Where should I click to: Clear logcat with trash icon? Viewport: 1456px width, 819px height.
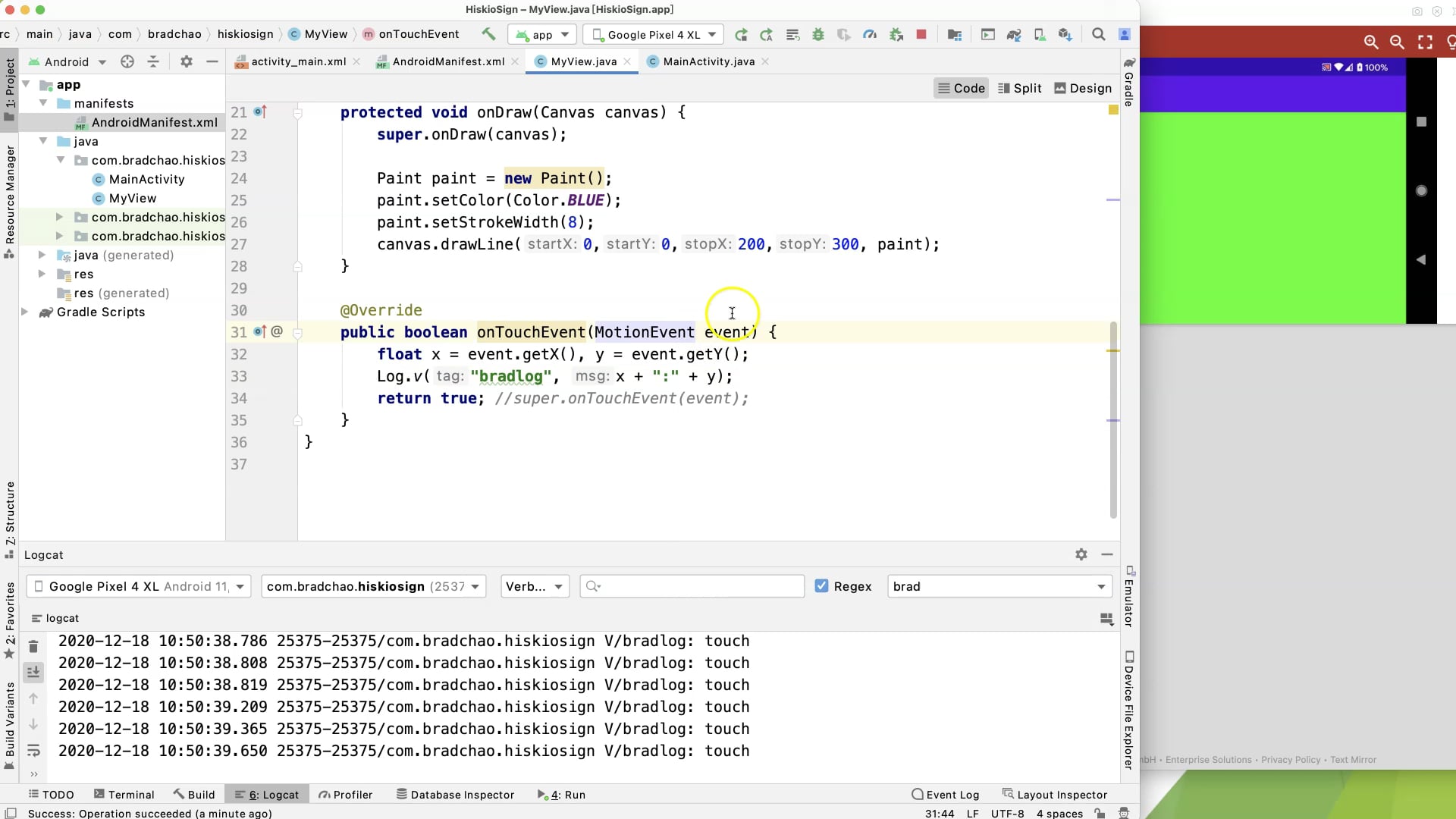(x=33, y=646)
